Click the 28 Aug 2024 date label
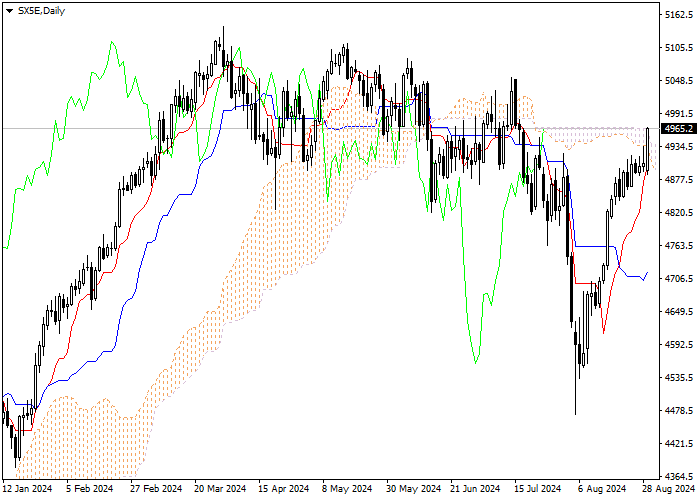This screenshot has height=500, width=700. pyautogui.click(x=669, y=489)
